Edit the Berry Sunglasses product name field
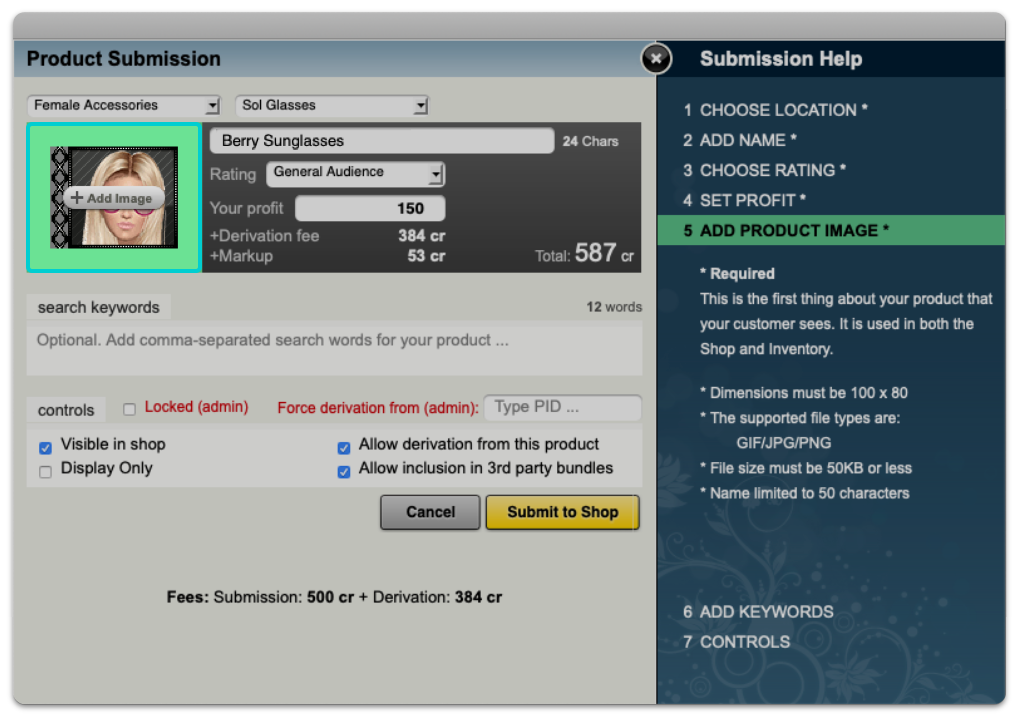 click(380, 140)
